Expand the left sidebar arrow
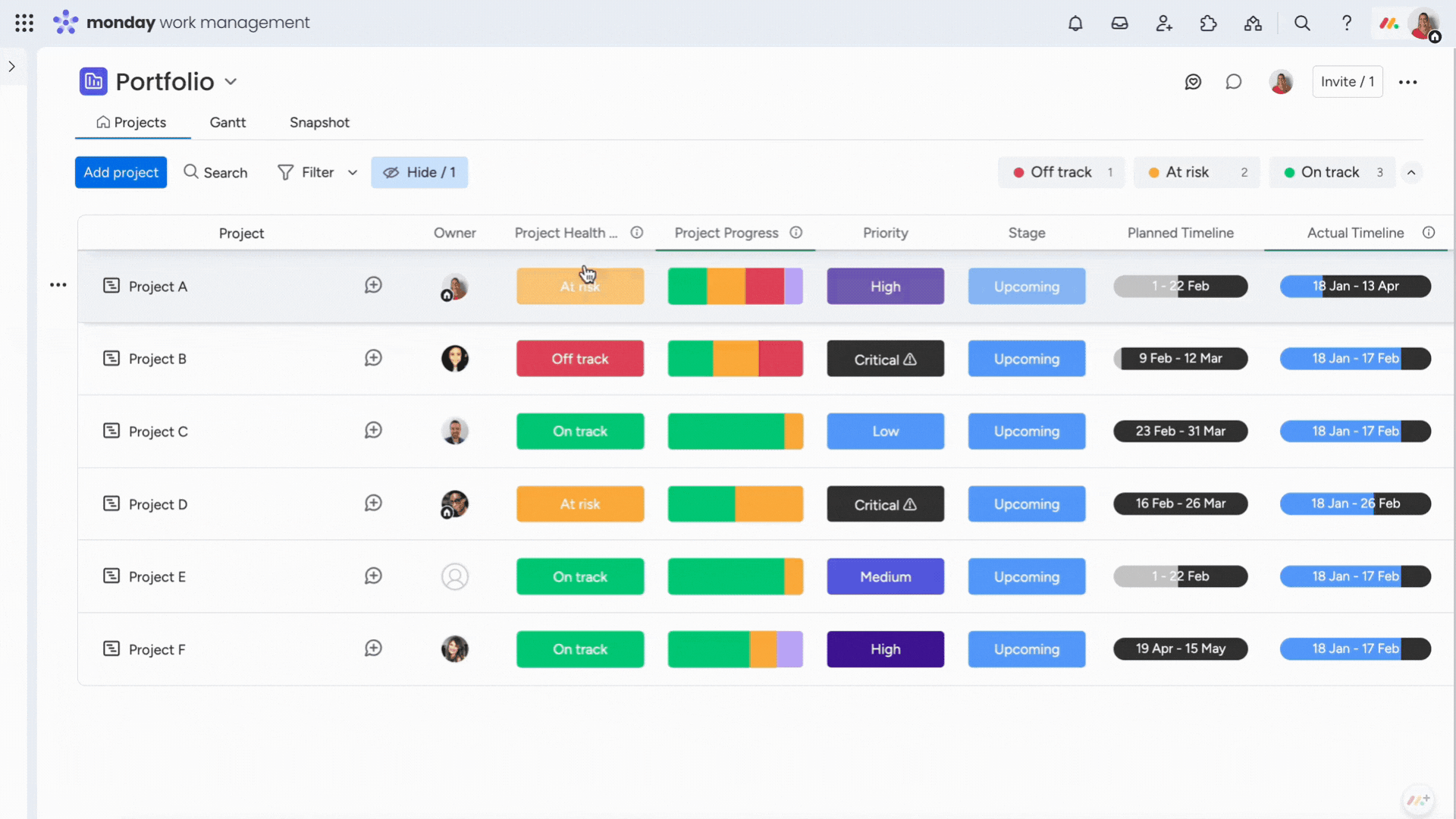The image size is (1456, 819). pyautogui.click(x=12, y=67)
